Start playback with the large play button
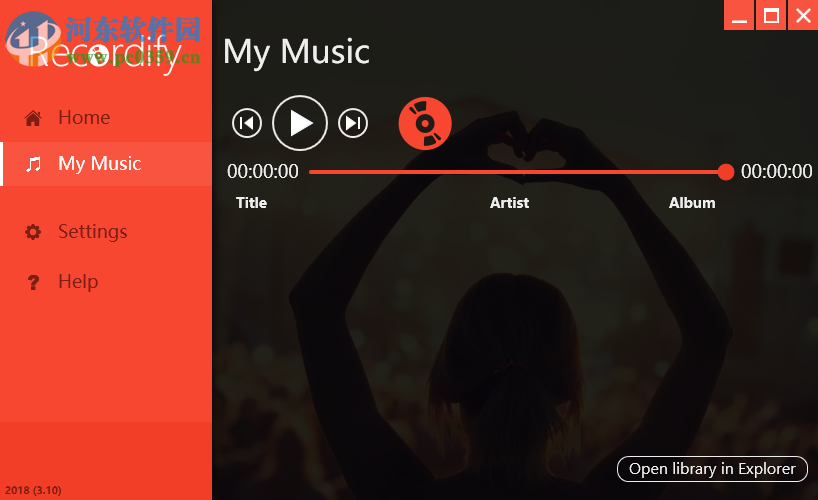818x500 pixels. (x=300, y=123)
